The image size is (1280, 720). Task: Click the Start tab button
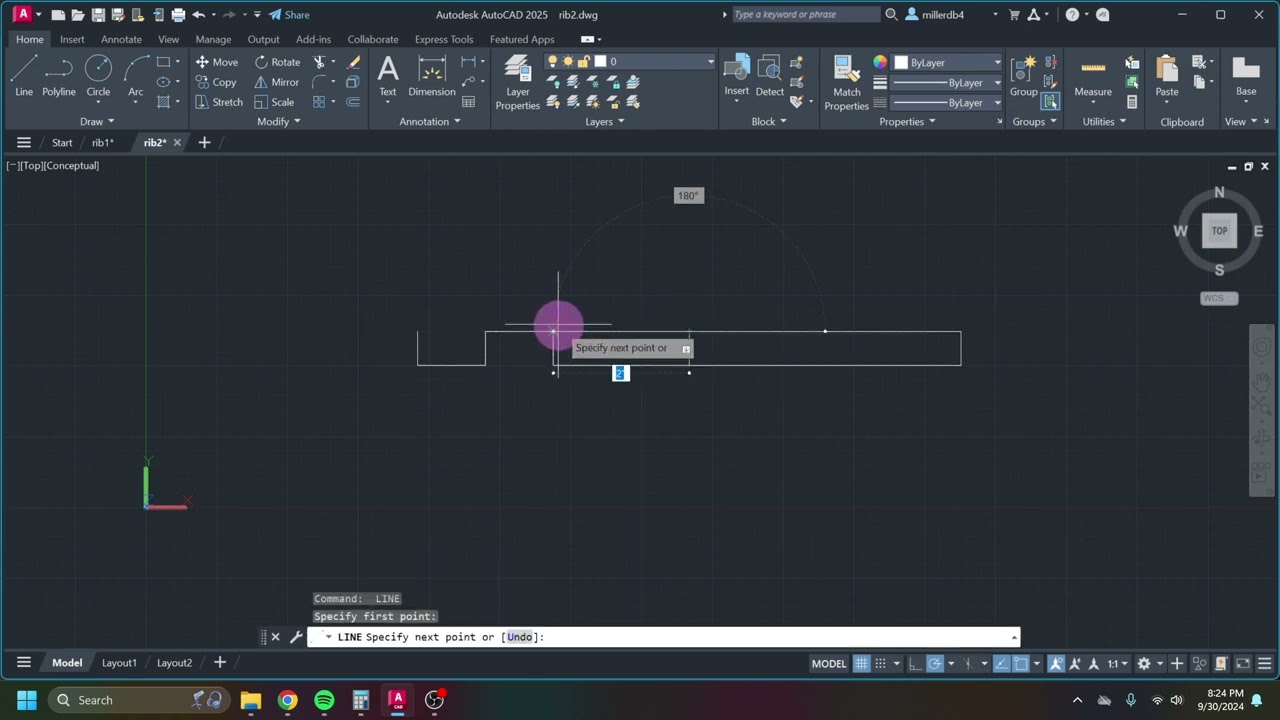point(62,143)
